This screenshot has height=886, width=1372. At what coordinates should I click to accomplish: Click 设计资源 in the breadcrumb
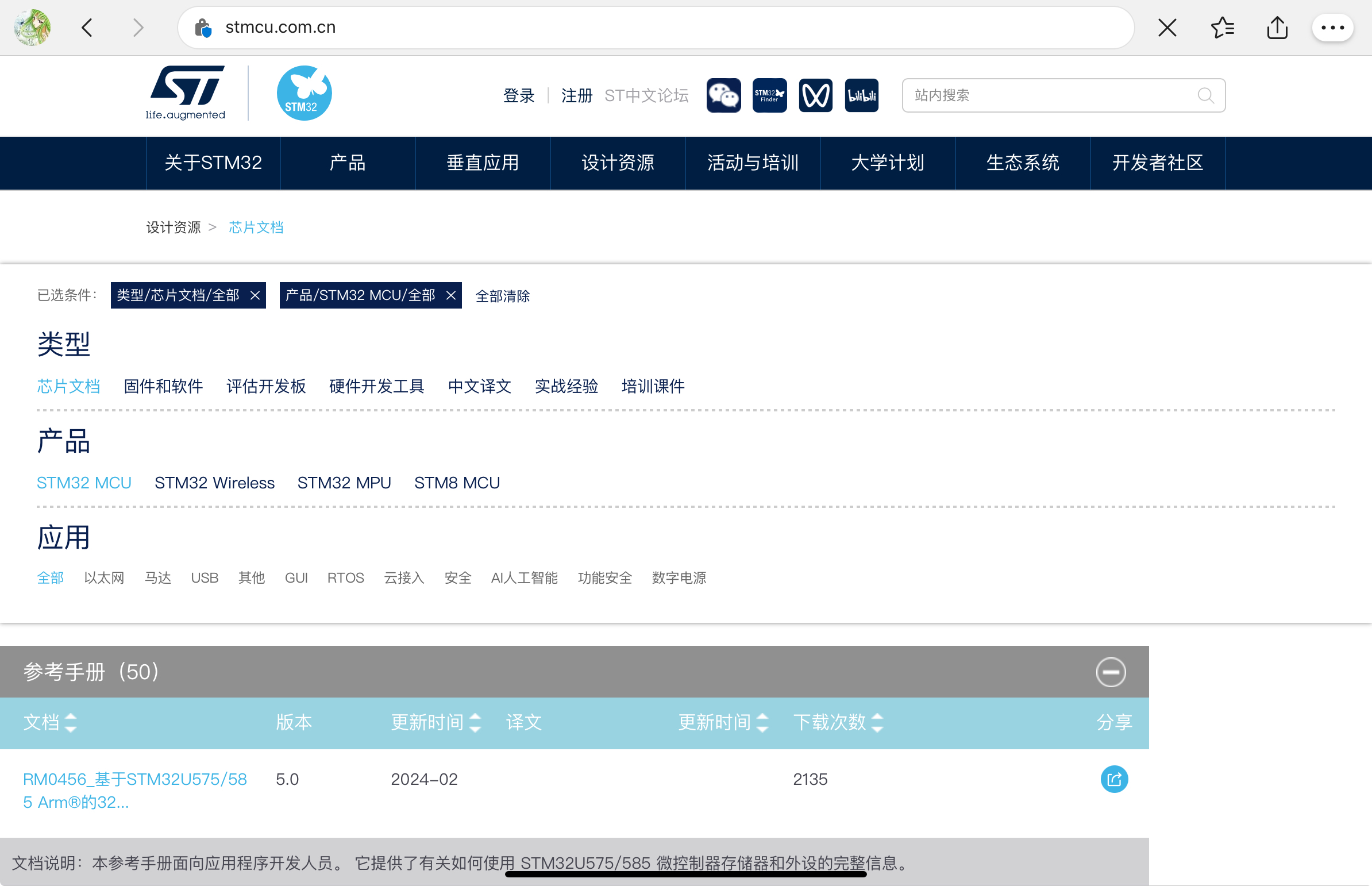tap(173, 228)
